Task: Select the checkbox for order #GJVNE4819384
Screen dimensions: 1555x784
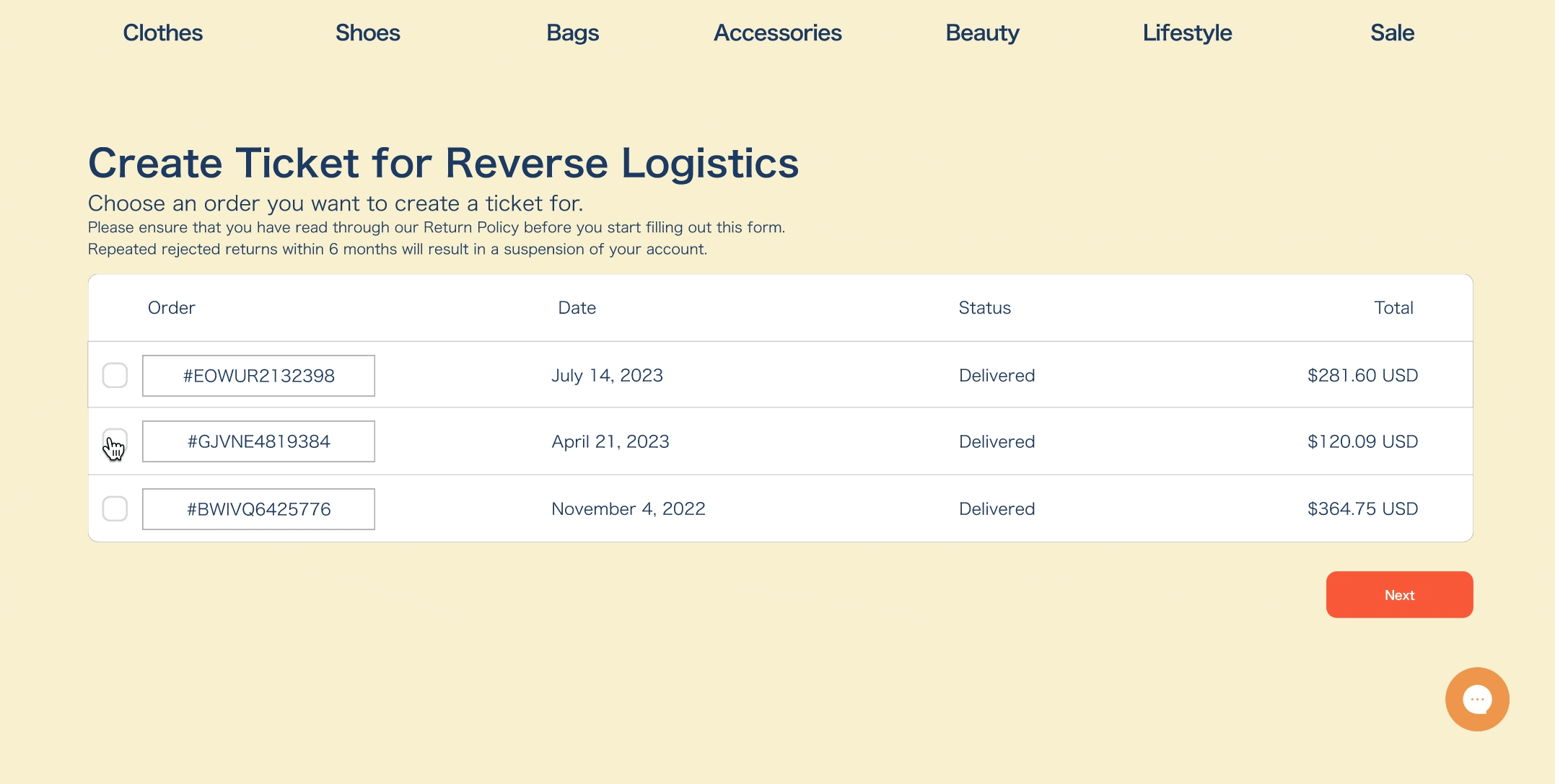Action: (115, 441)
